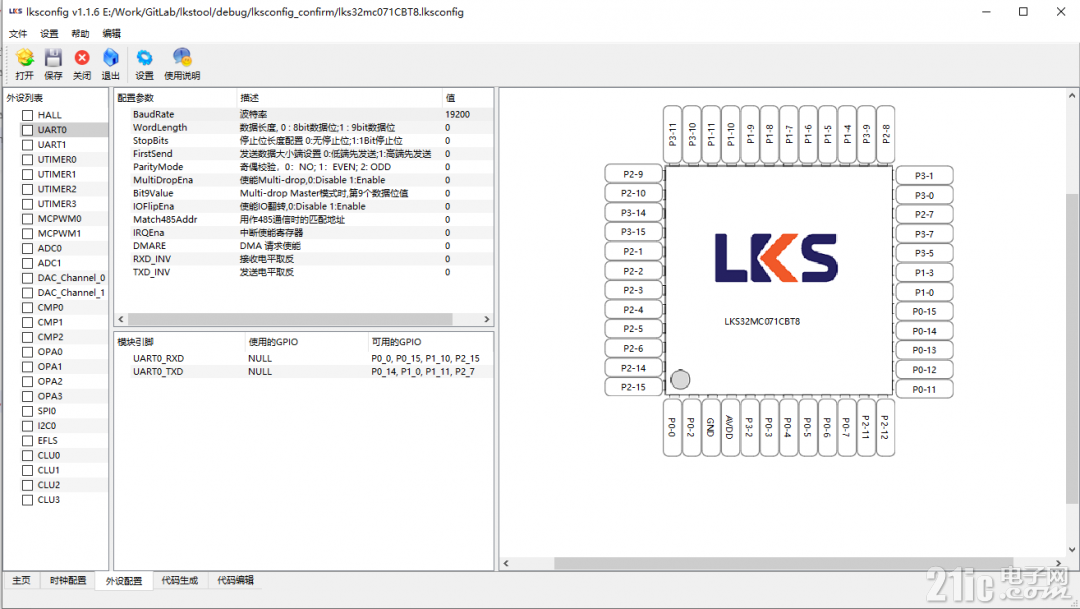Click the StopBits parameter name
Image resolution: width=1080 pixels, height=609 pixels.
tap(151, 141)
